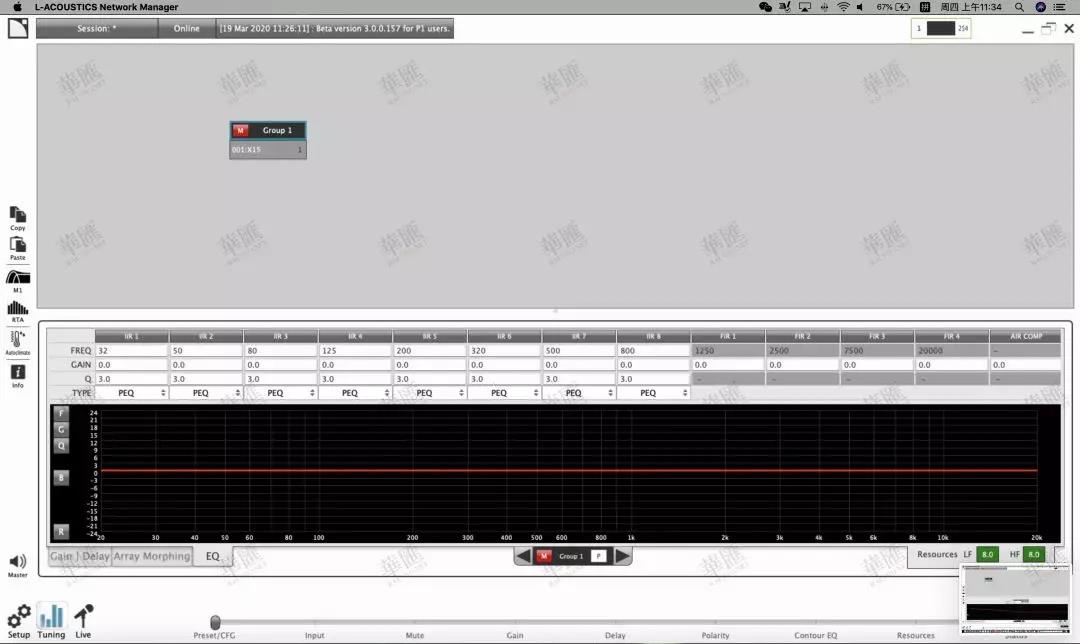
Task: Click the Copy icon in left sidebar
Action: click(x=17, y=216)
